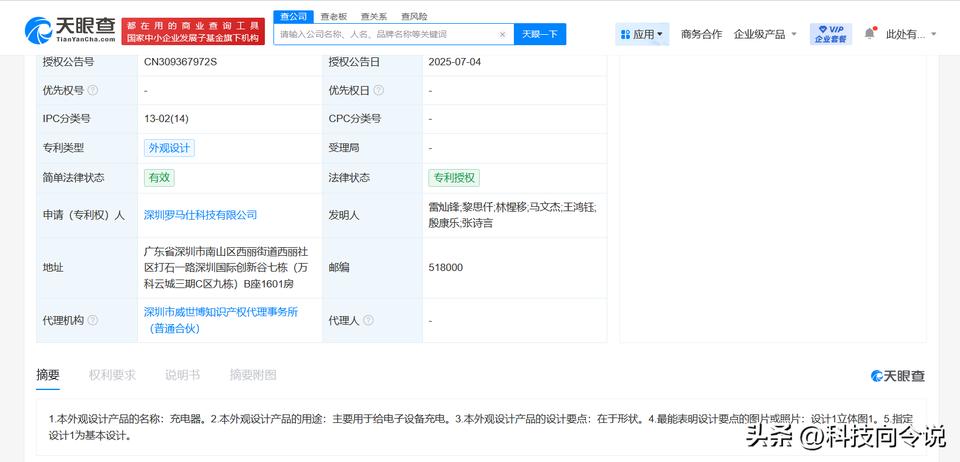The width and height of the screenshot is (960, 462).
Task: Click the 受理局 label
Action: click(344, 147)
